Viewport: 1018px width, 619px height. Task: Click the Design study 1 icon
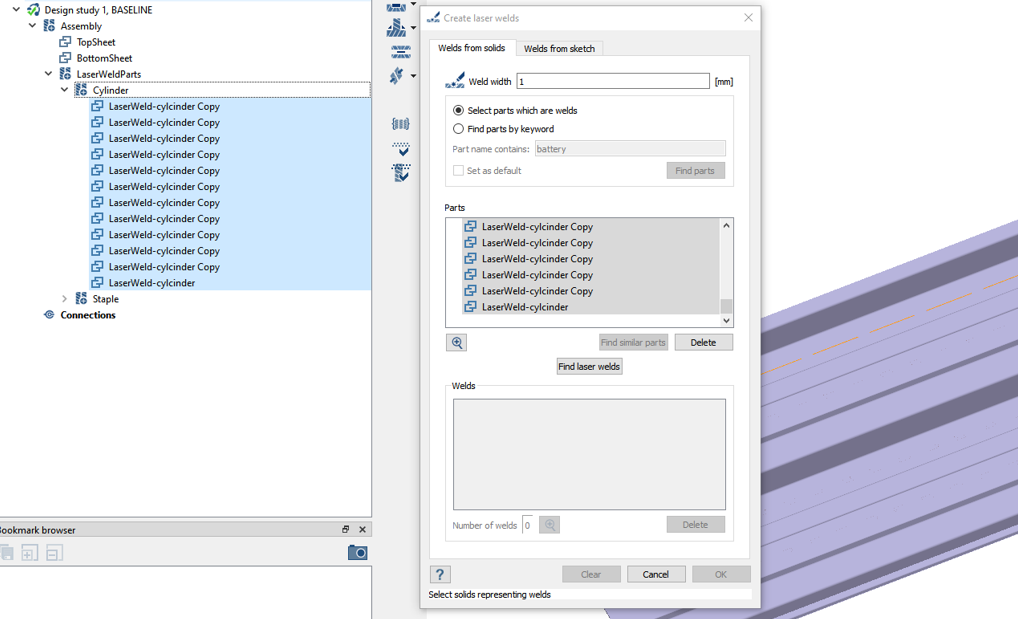33,10
